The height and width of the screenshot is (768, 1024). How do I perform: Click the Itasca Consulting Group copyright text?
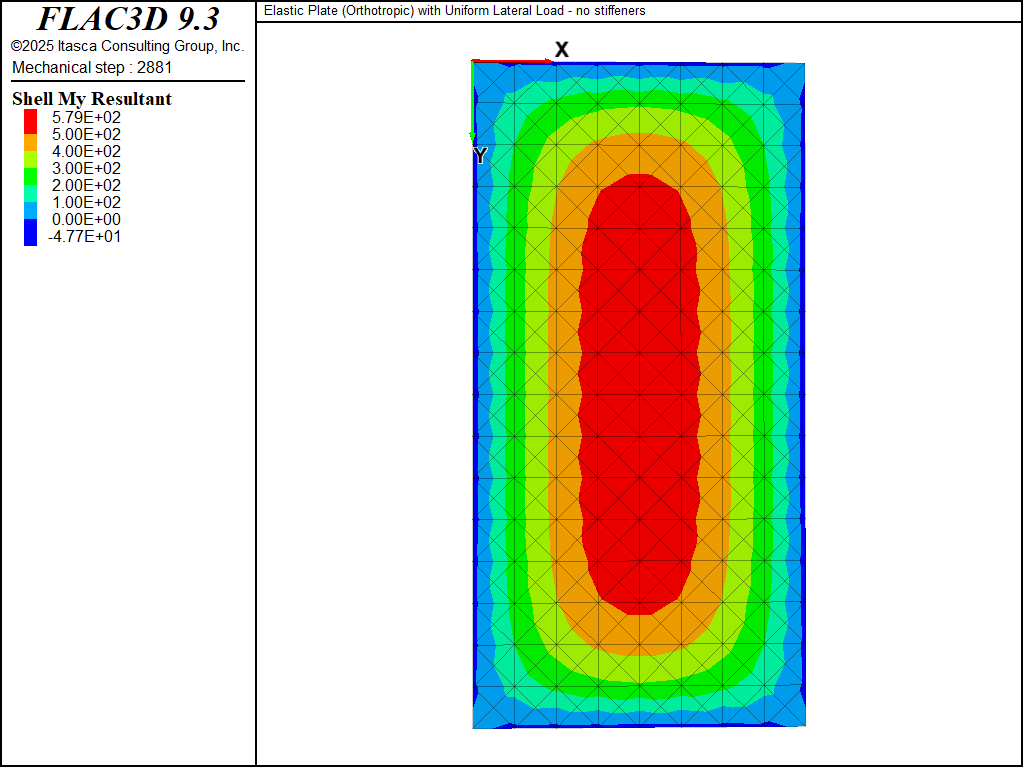pos(127,46)
